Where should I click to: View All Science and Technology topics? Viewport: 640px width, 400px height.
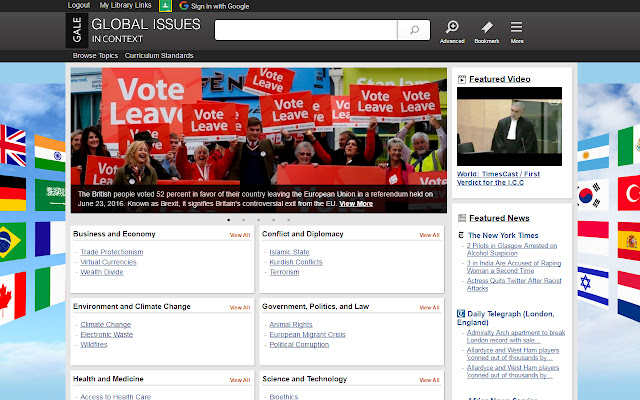coord(429,380)
